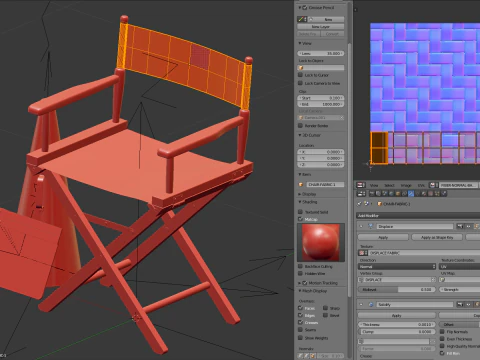The image size is (480, 360).
Task: Collapse the View panel
Action: [x=299, y=43]
